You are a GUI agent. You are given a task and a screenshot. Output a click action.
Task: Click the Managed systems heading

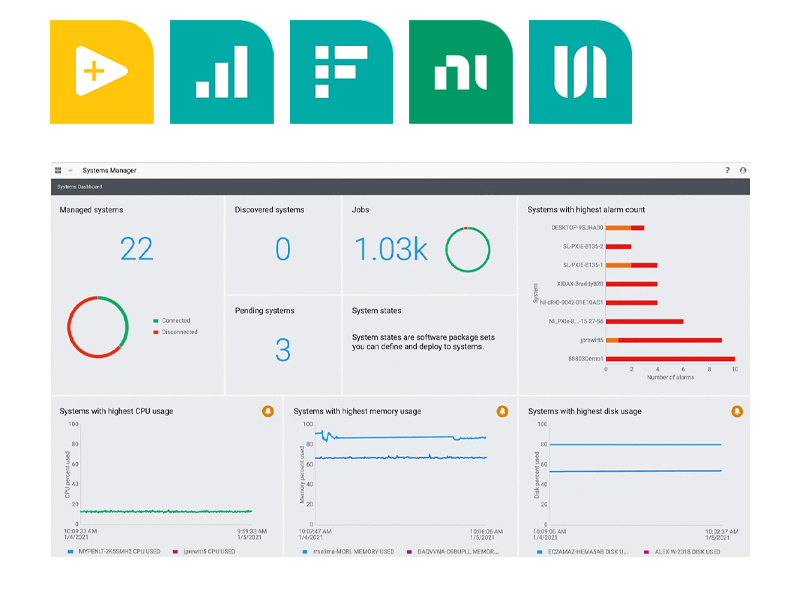pyautogui.click(x=91, y=210)
